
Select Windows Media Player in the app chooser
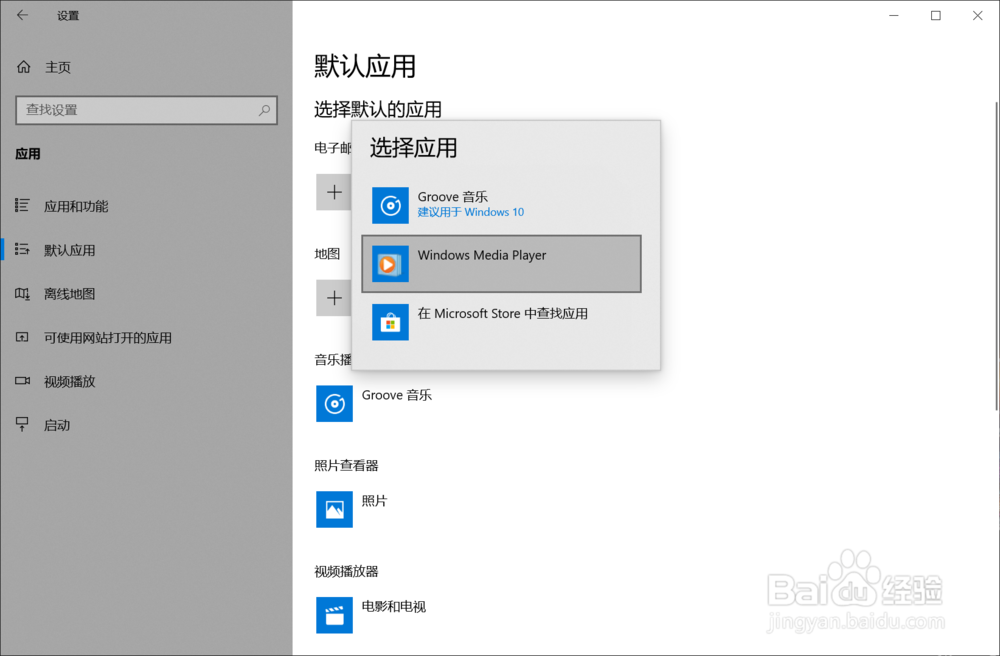click(500, 264)
